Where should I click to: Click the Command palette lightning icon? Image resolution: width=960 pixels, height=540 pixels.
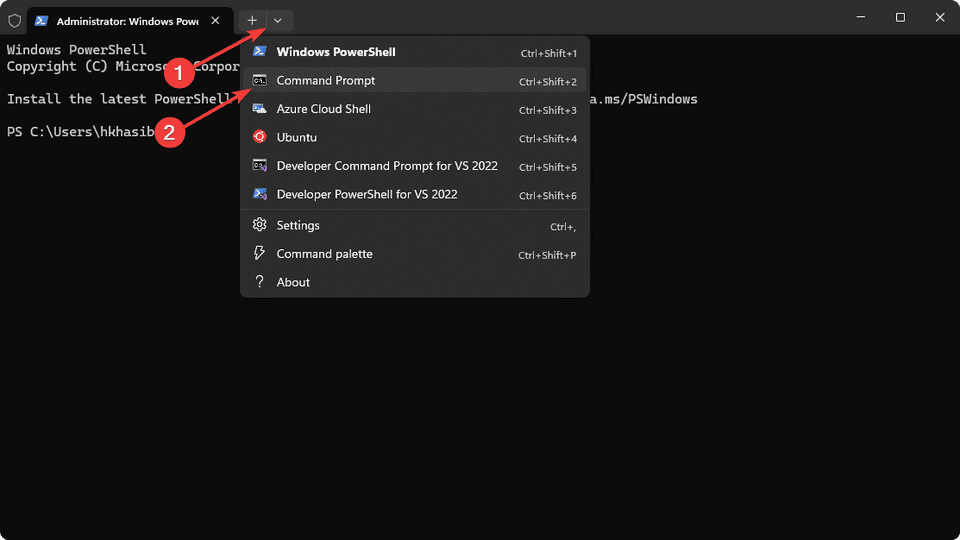click(260, 253)
